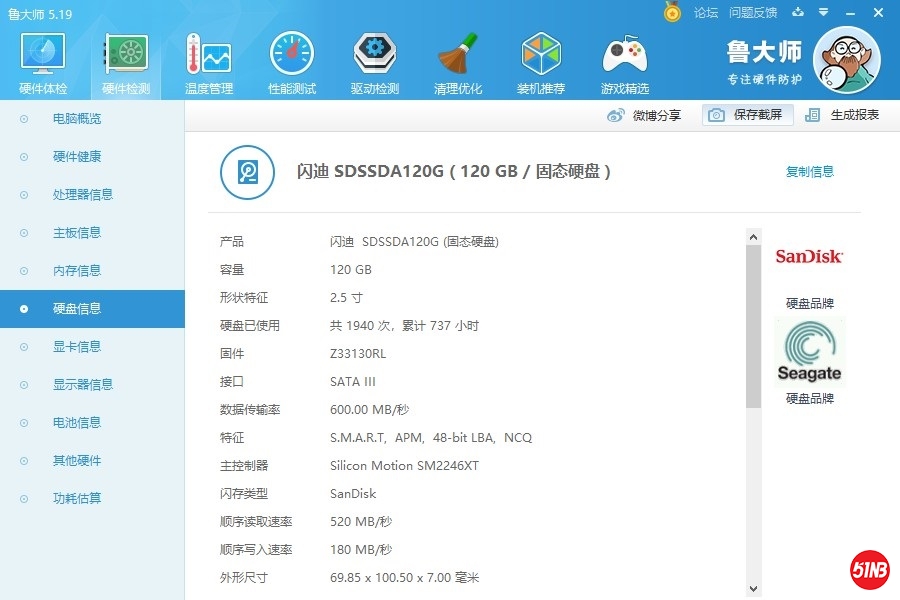
Task: Click the report icon for 生成报表
Action: click(x=812, y=115)
